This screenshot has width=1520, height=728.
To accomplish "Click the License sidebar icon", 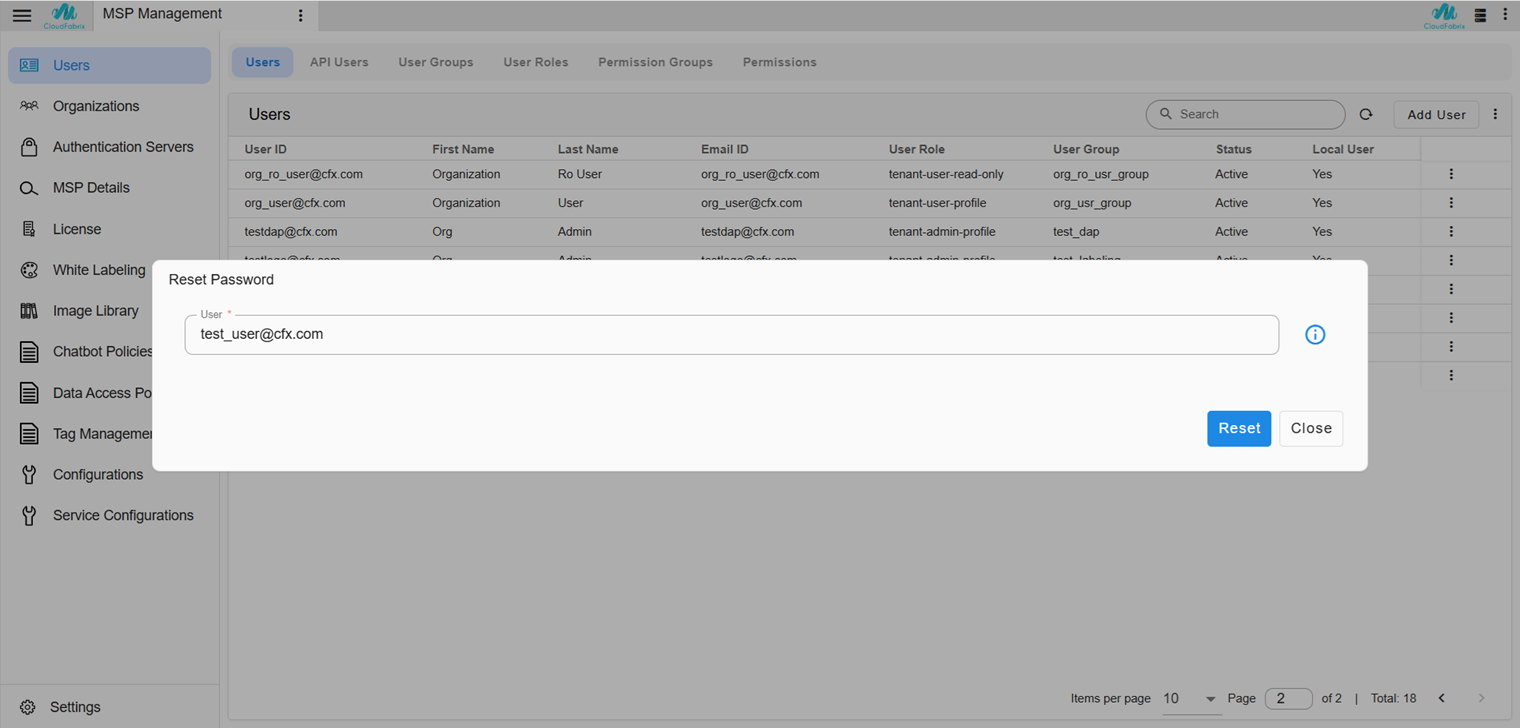I will [29, 229].
